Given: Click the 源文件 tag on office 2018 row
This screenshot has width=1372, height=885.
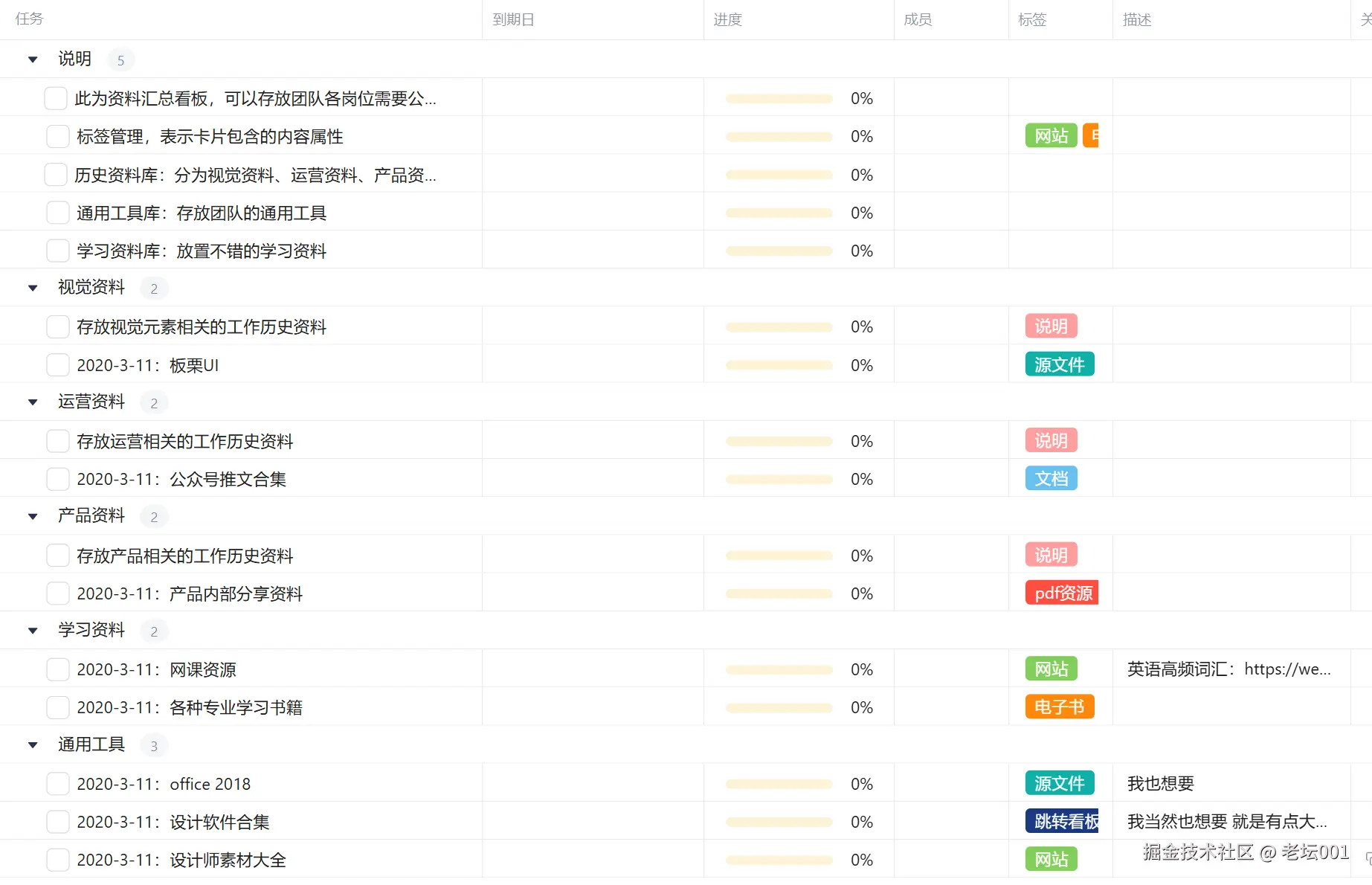Looking at the screenshot, I should tap(1059, 783).
